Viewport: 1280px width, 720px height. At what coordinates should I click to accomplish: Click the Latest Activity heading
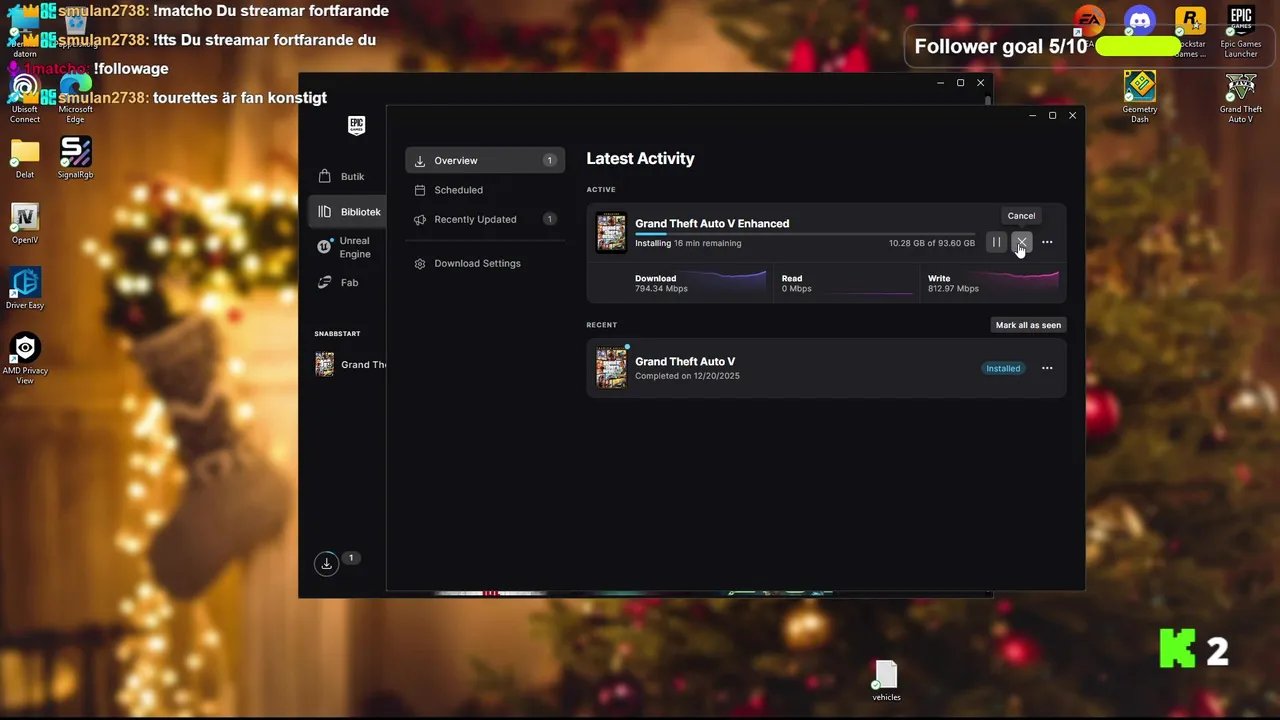[x=640, y=158]
